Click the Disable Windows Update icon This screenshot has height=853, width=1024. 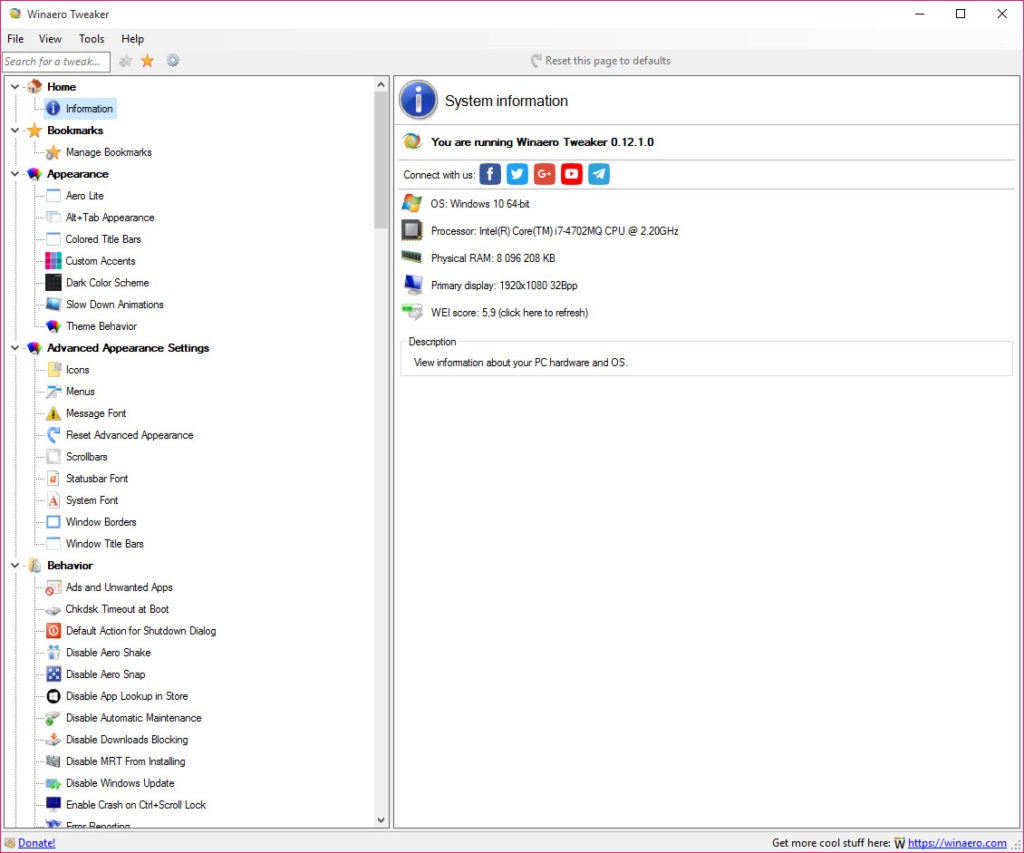53,783
